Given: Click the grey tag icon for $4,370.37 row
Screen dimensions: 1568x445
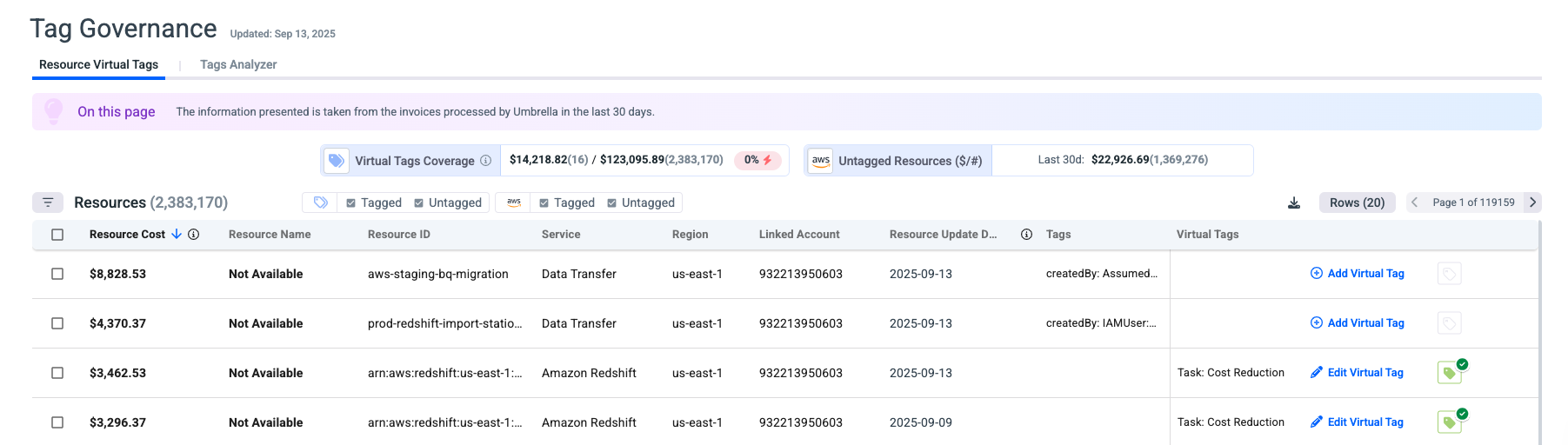Looking at the screenshot, I should tap(1449, 323).
